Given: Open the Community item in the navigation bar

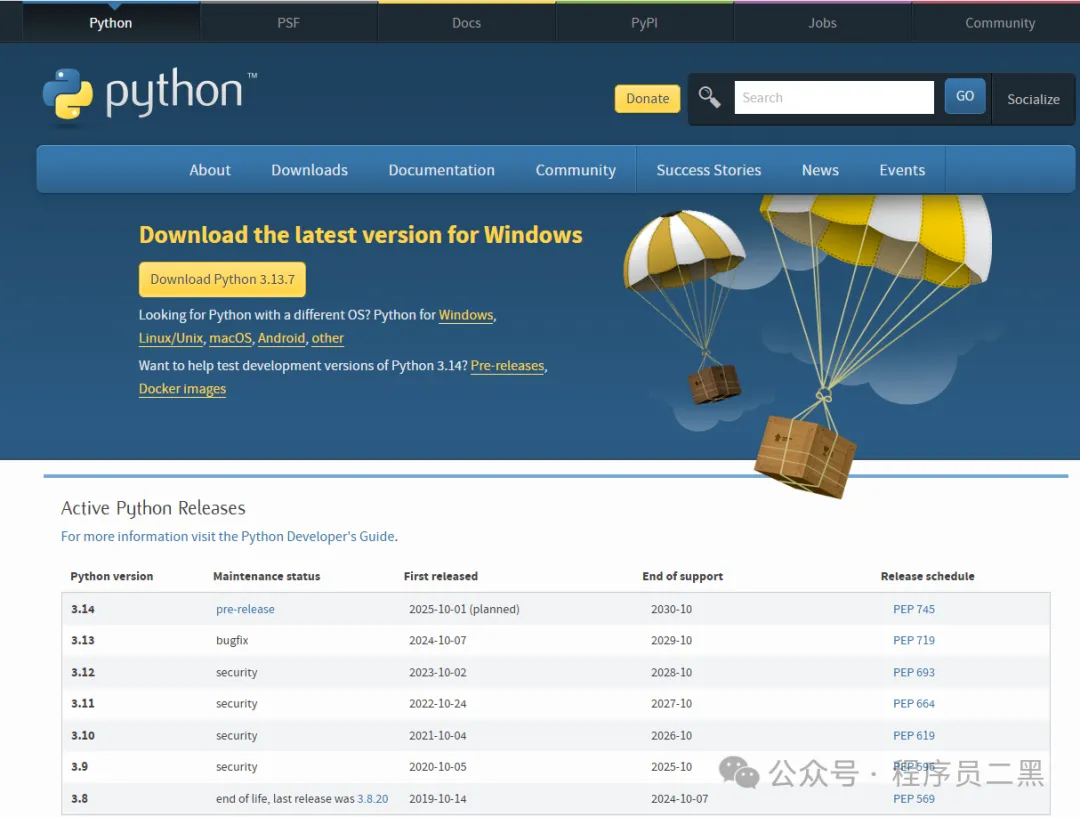Looking at the screenshot, I should click(575, 170).
